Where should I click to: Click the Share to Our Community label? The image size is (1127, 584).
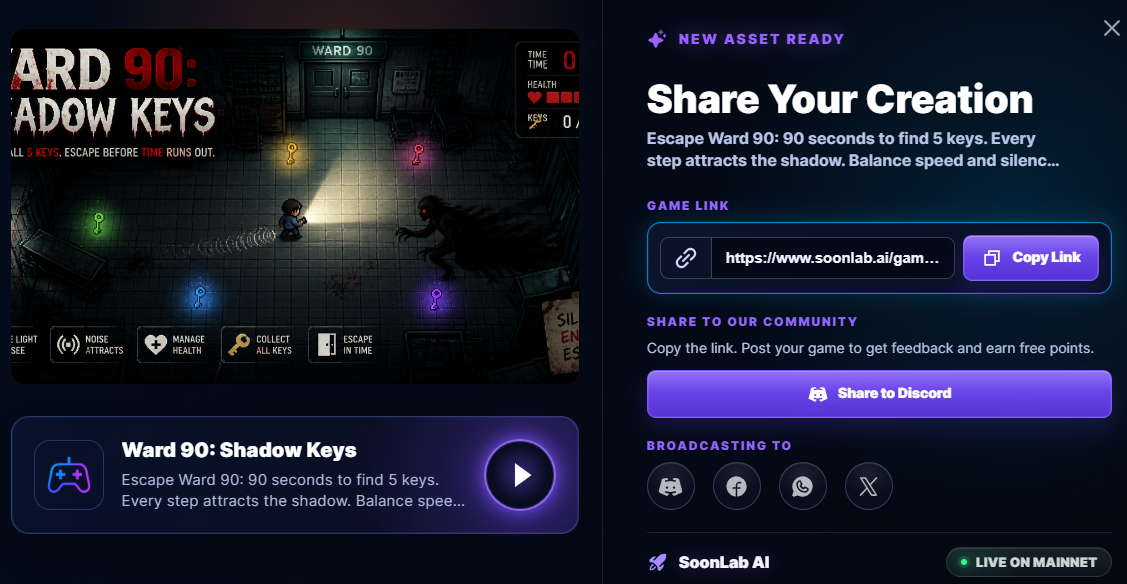(x=752, y=322)
